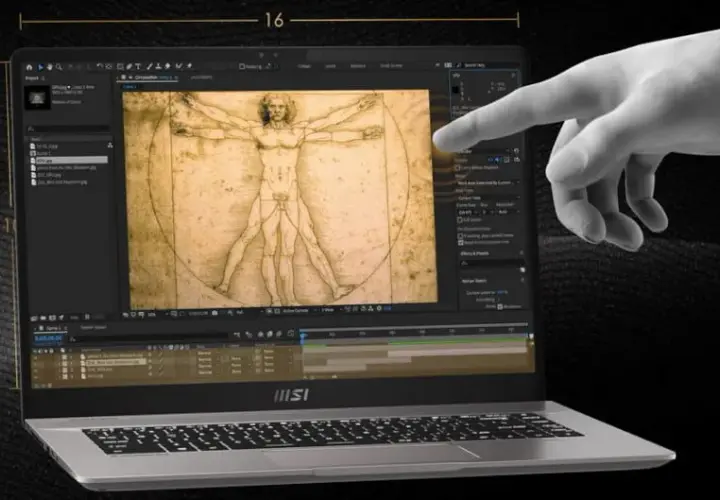Select the Eraser tool

click(x=168, y=67)
